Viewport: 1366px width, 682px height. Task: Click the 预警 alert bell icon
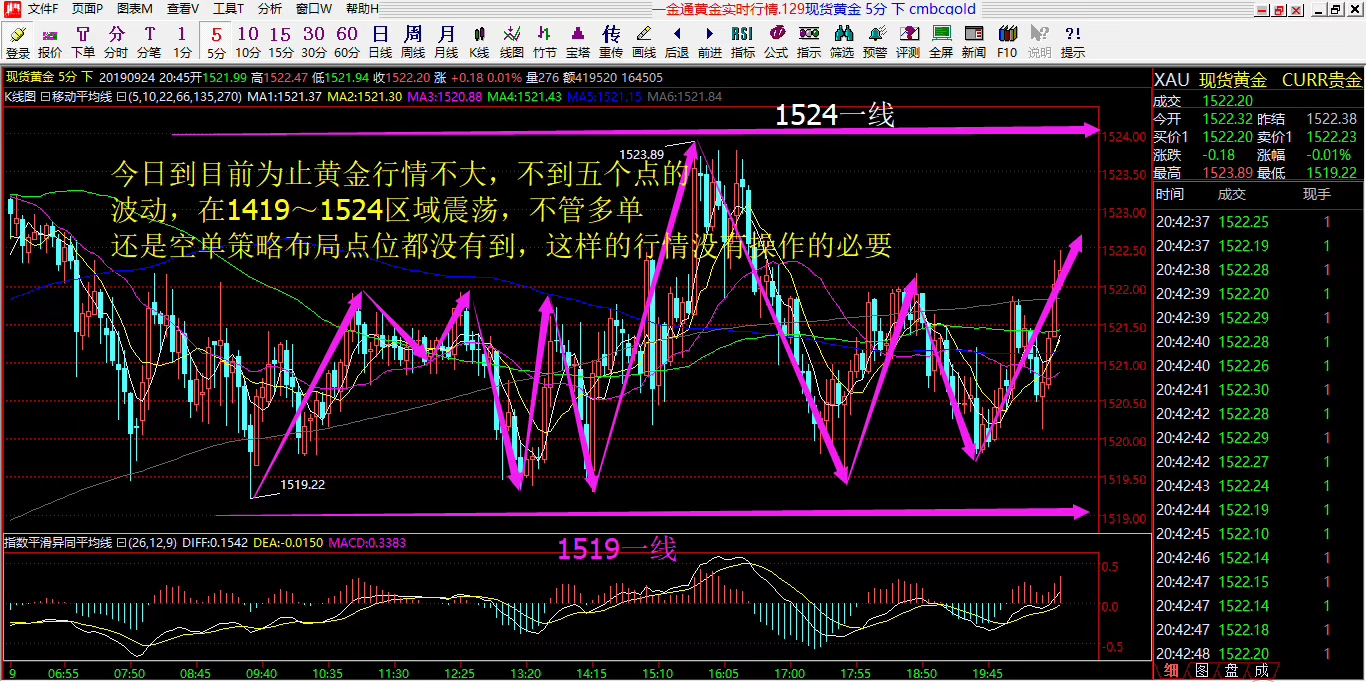(874, 42)
